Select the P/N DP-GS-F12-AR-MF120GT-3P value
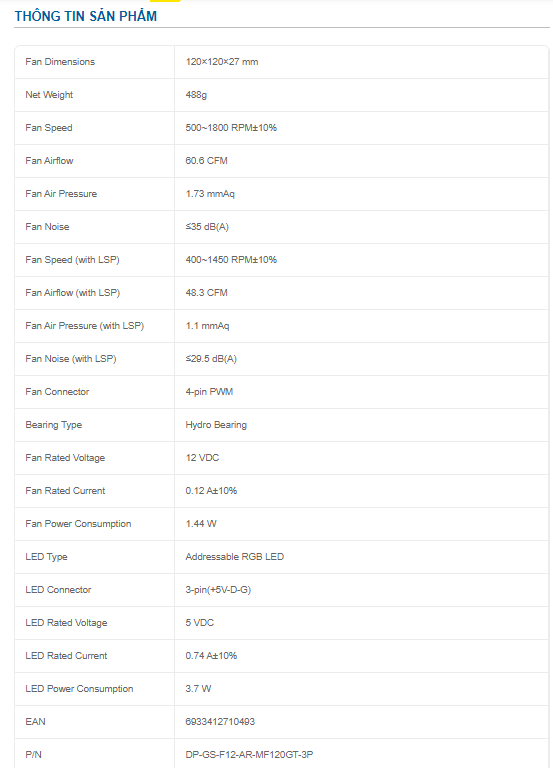The height and width of the screenshot is (768, 553). coord(249,755)
